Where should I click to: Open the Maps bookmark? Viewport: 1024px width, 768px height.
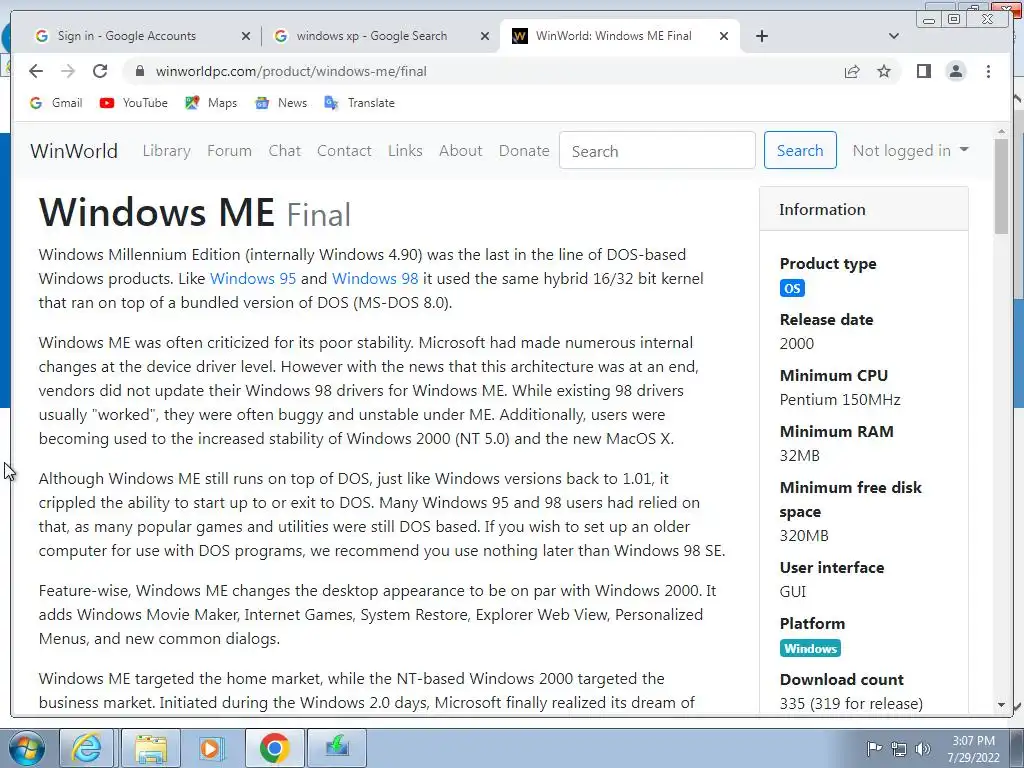pyautogui.click(x=211, y=103)
